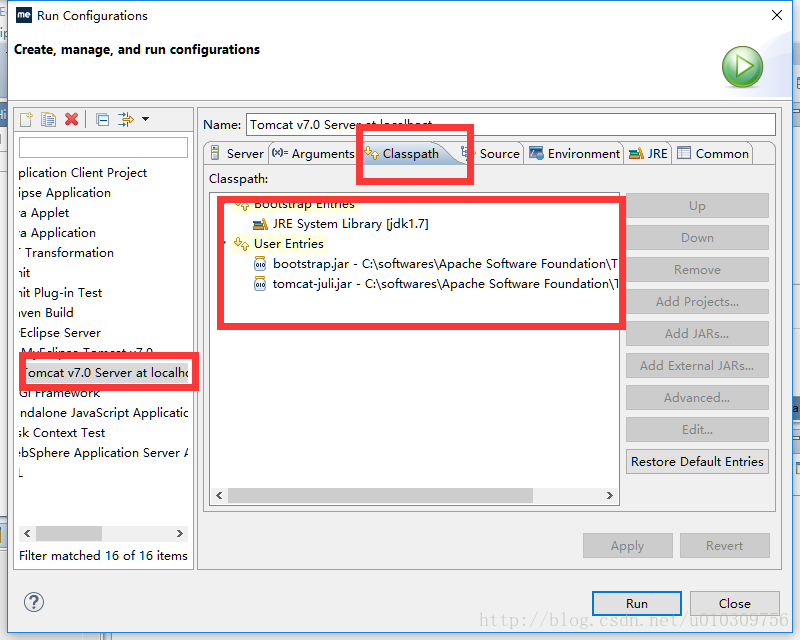Click the filter text input field
The width and height of the screenshot is (800, 640).
[103, 147]
